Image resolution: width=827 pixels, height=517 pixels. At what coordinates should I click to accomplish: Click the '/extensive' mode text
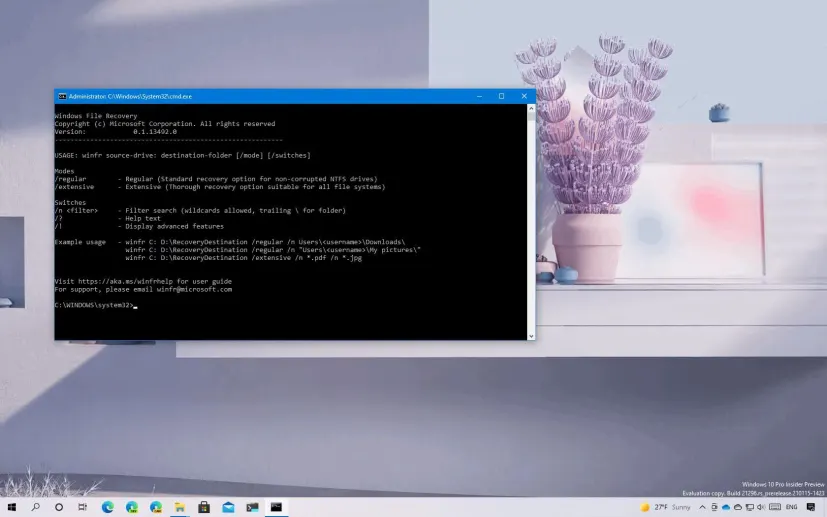74,187
